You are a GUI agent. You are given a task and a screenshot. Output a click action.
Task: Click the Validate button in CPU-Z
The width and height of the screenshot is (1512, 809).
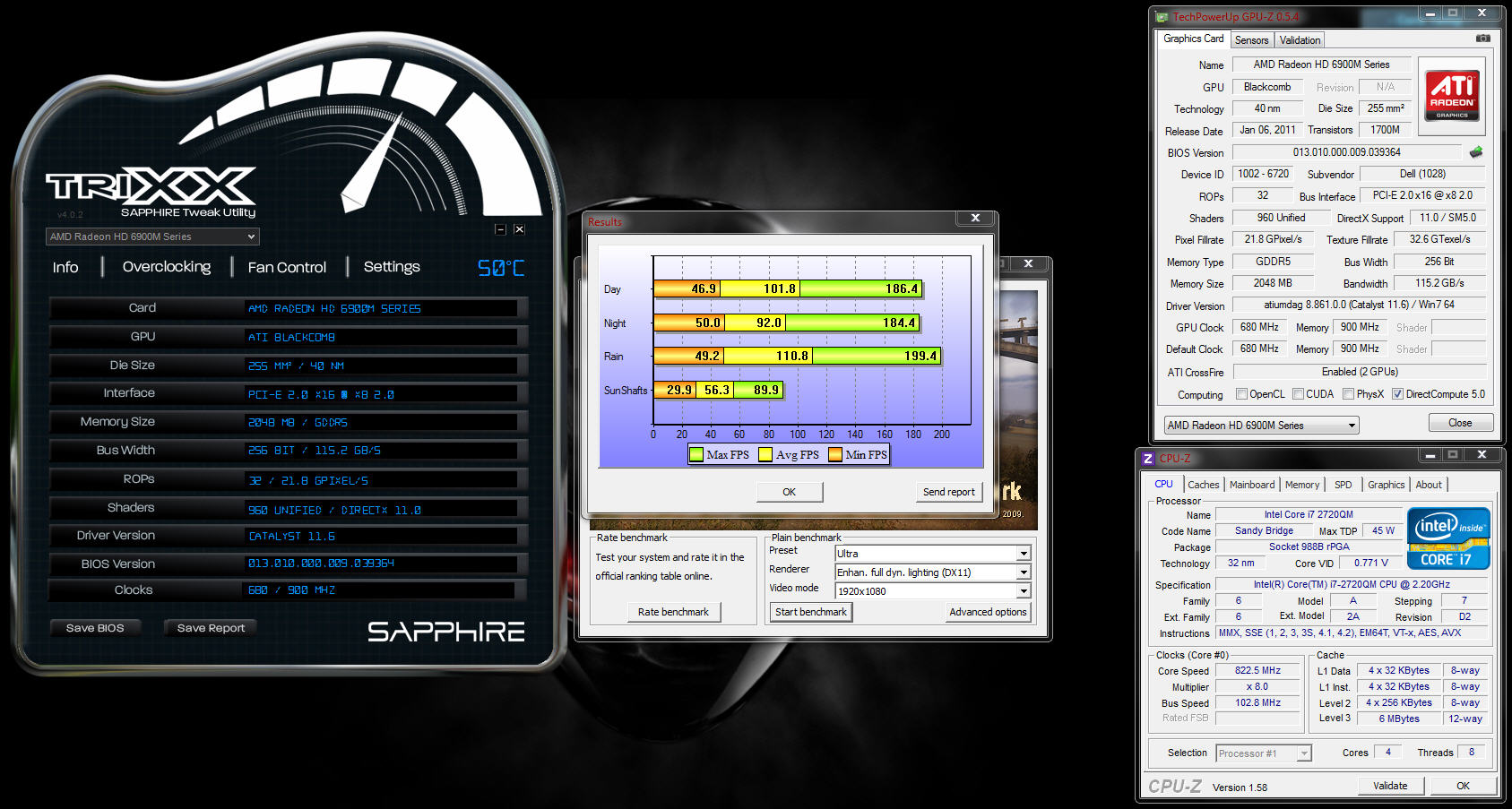[x=1390, y=786]
